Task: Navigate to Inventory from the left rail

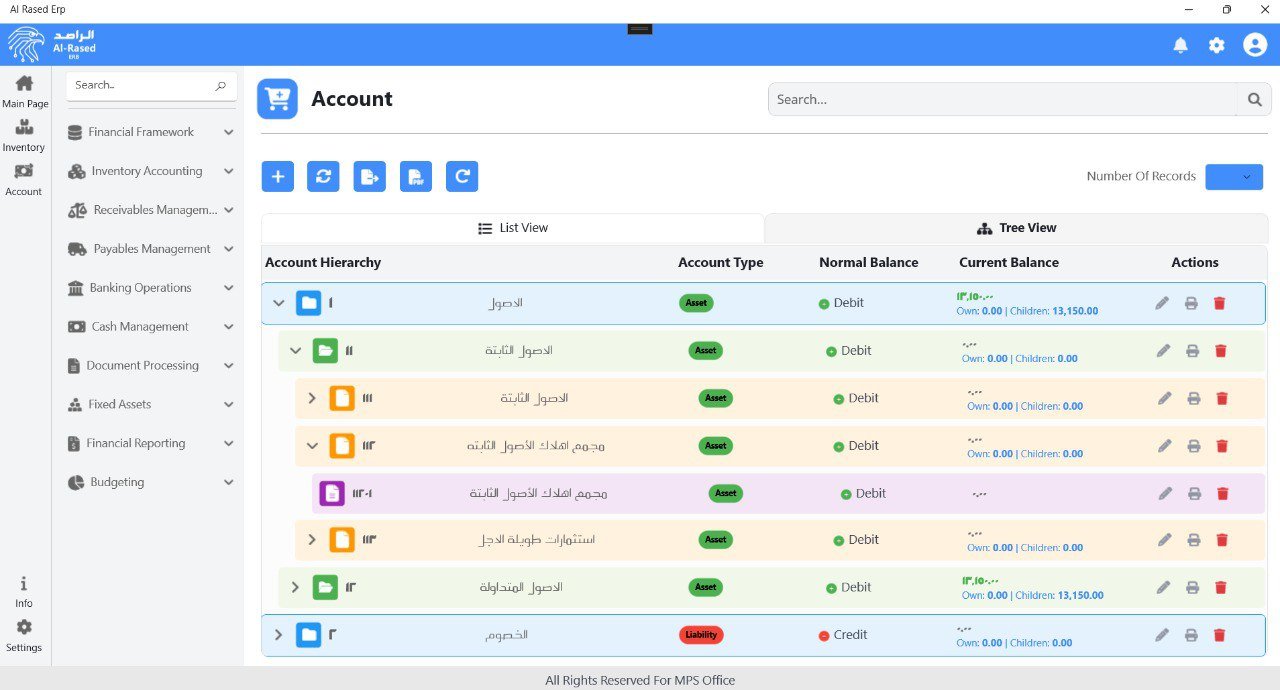Action: click(24, 134)
